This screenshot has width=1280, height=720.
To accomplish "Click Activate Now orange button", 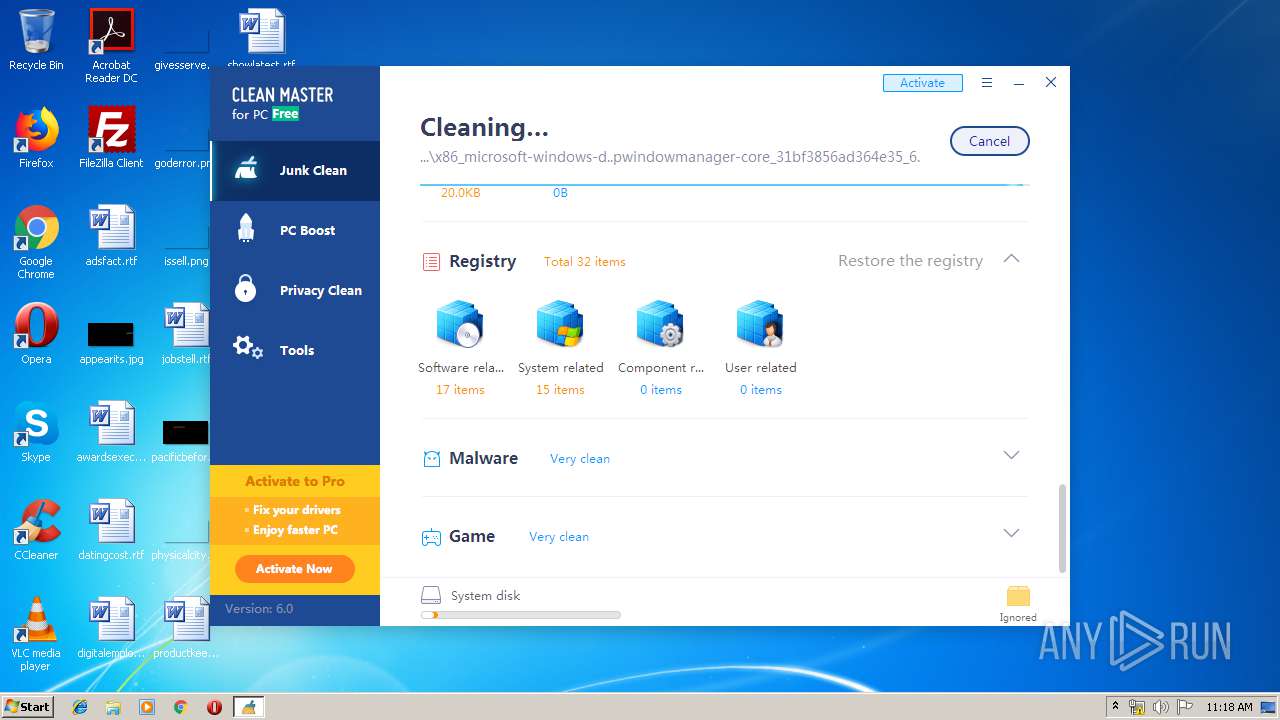I will pos(294,569).
